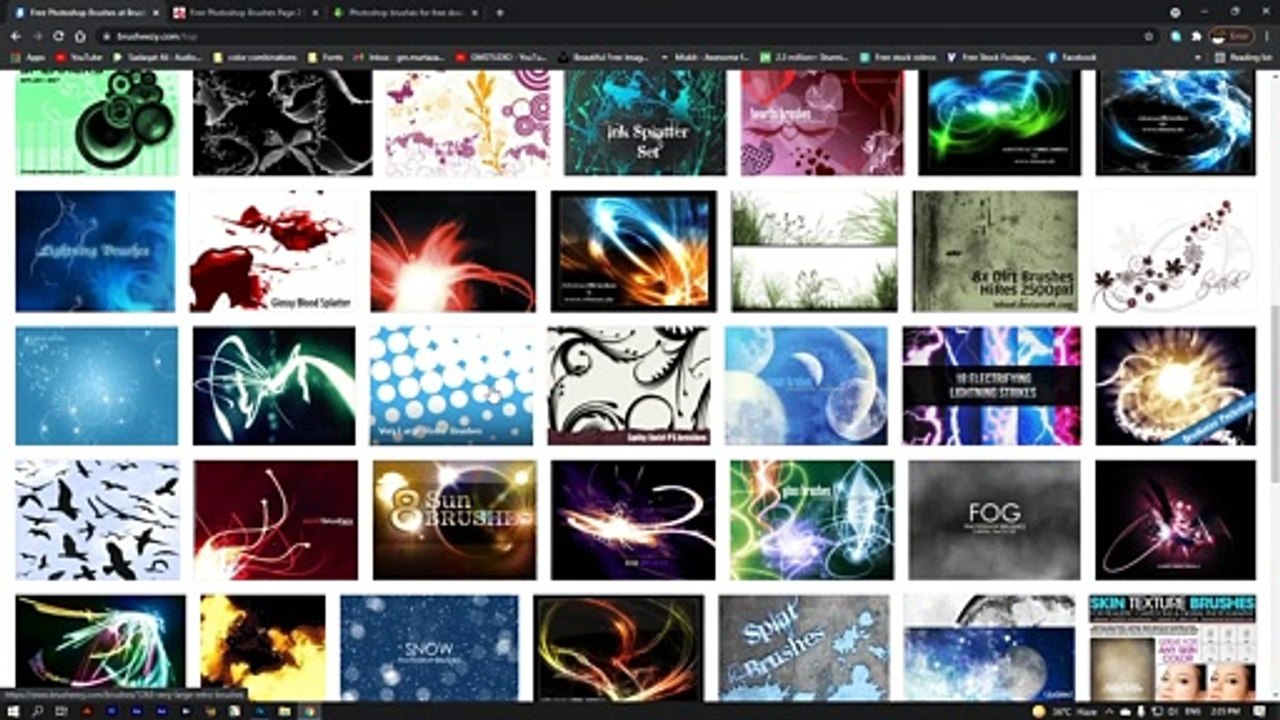Open the 8x Dirt Brushes HiRes thumbnail
The image size is (1280, 720).
click(996, 251)
